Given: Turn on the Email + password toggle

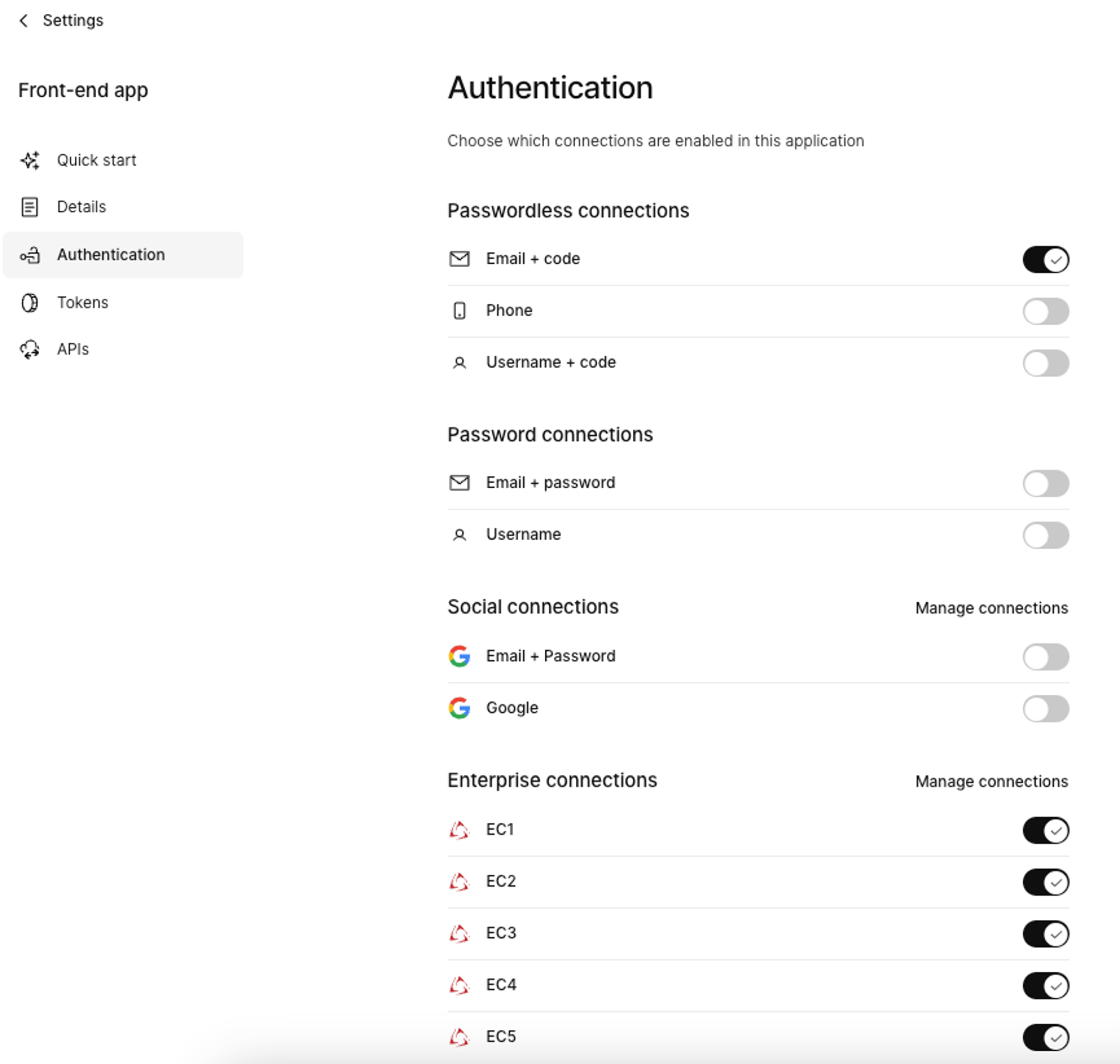Looking at the screenshot, I should tap(1046, 483).
